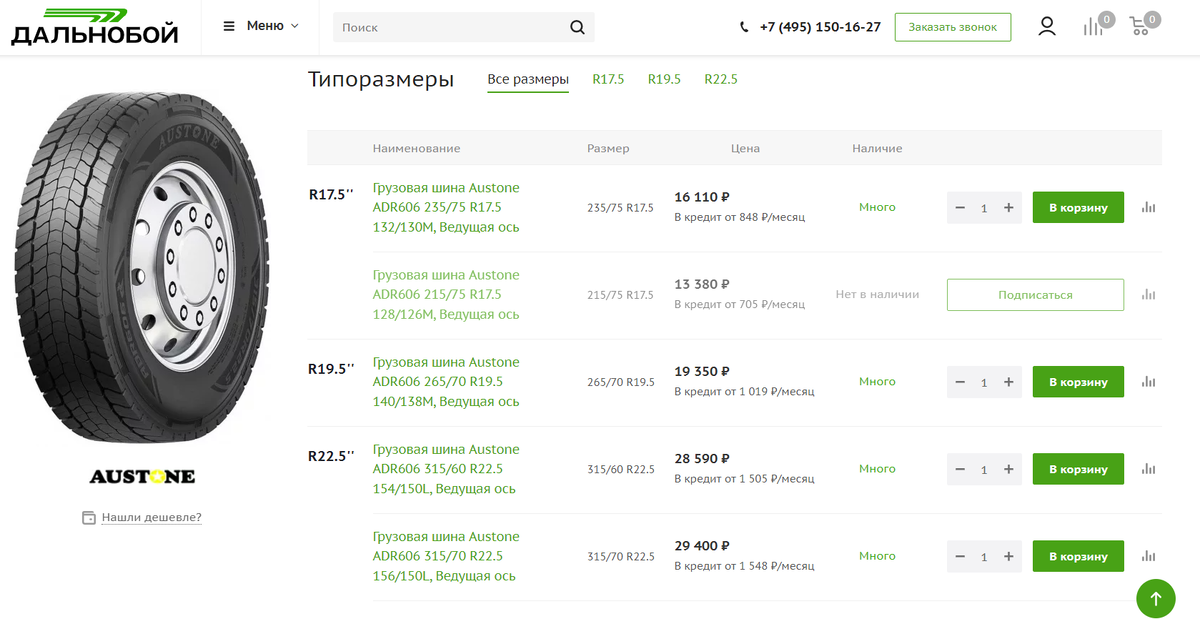Add 235/75 R17.5 tire to comparison
Image resolution: width=1200 pixels, height=619 pixels.
[1148, 208]
